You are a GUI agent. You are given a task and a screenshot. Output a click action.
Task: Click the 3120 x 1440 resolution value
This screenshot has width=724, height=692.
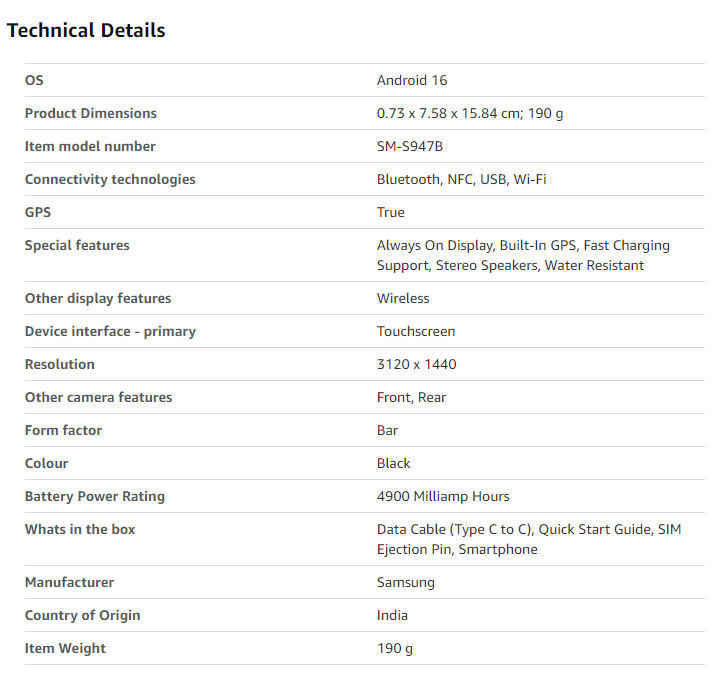417,364
